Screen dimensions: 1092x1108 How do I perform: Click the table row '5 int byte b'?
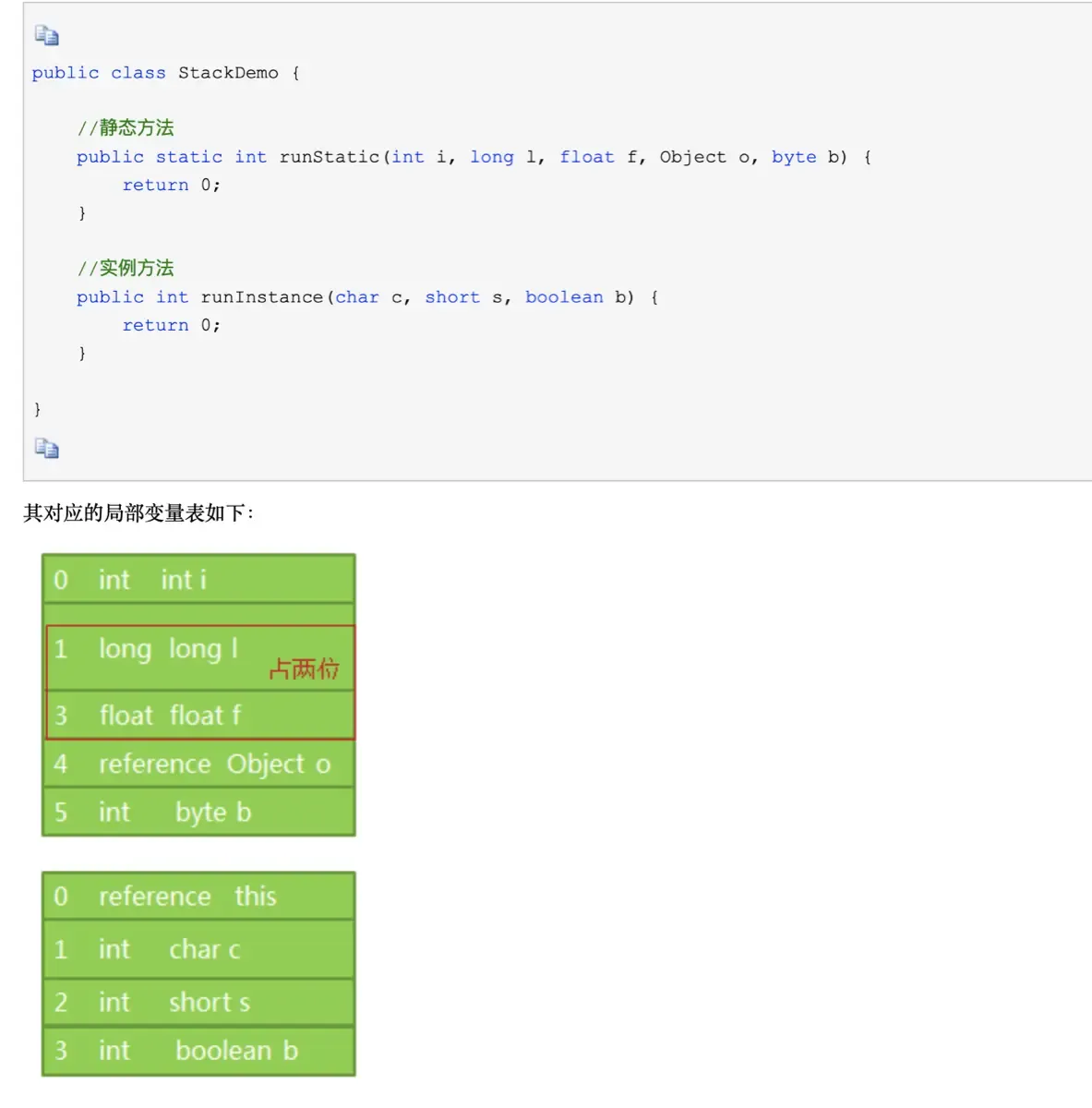point(198,813)
